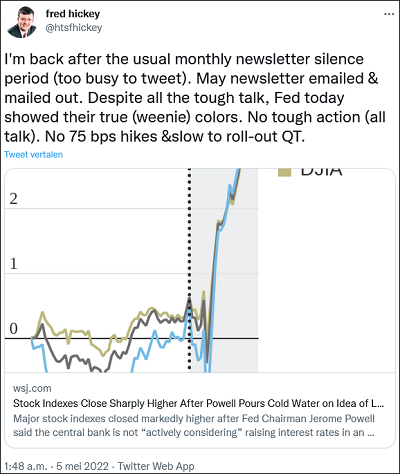
Task: Click the DJIA legend color square
Action: (x=285, y=172)
